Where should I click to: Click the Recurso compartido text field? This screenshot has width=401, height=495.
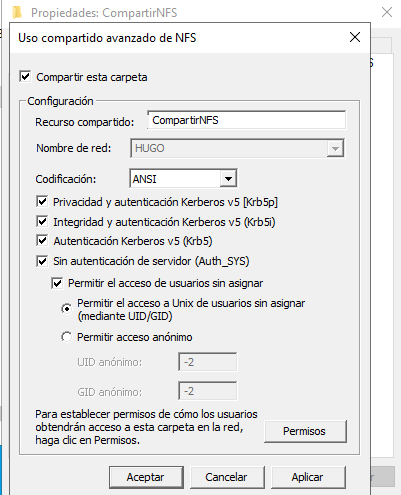[246, 120]
